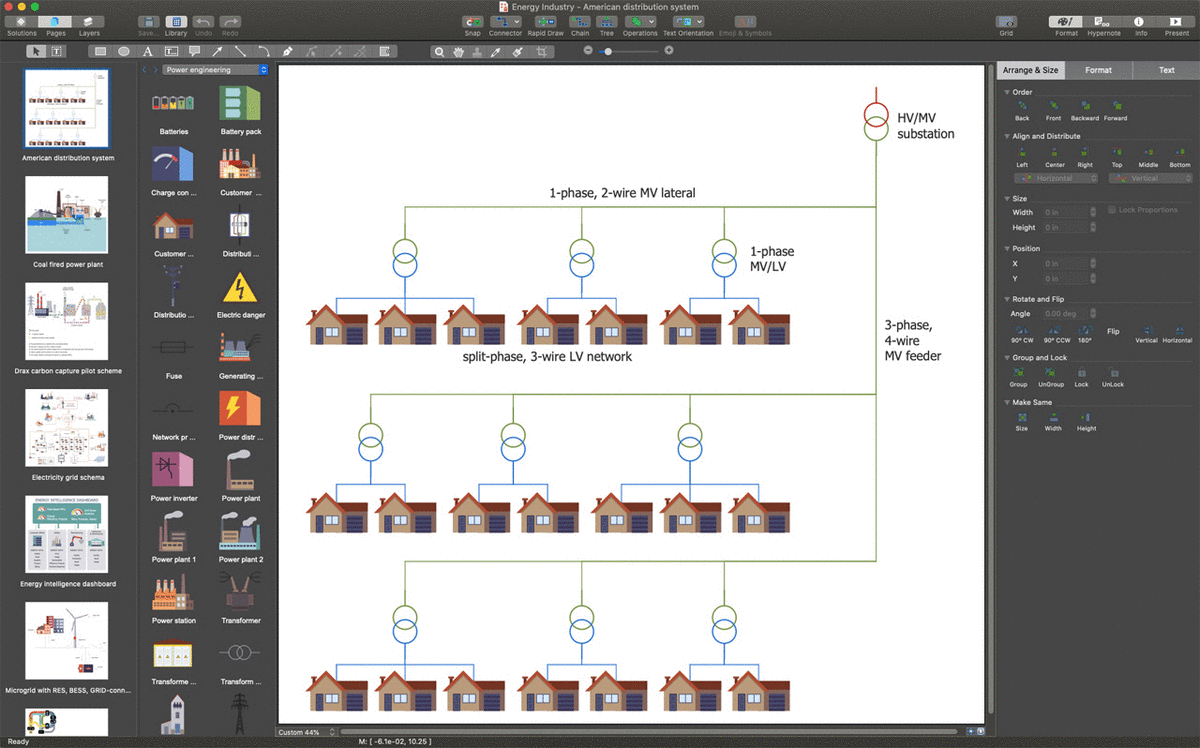
Task: Activate the Hand pan tool
Action: point(458,51)
